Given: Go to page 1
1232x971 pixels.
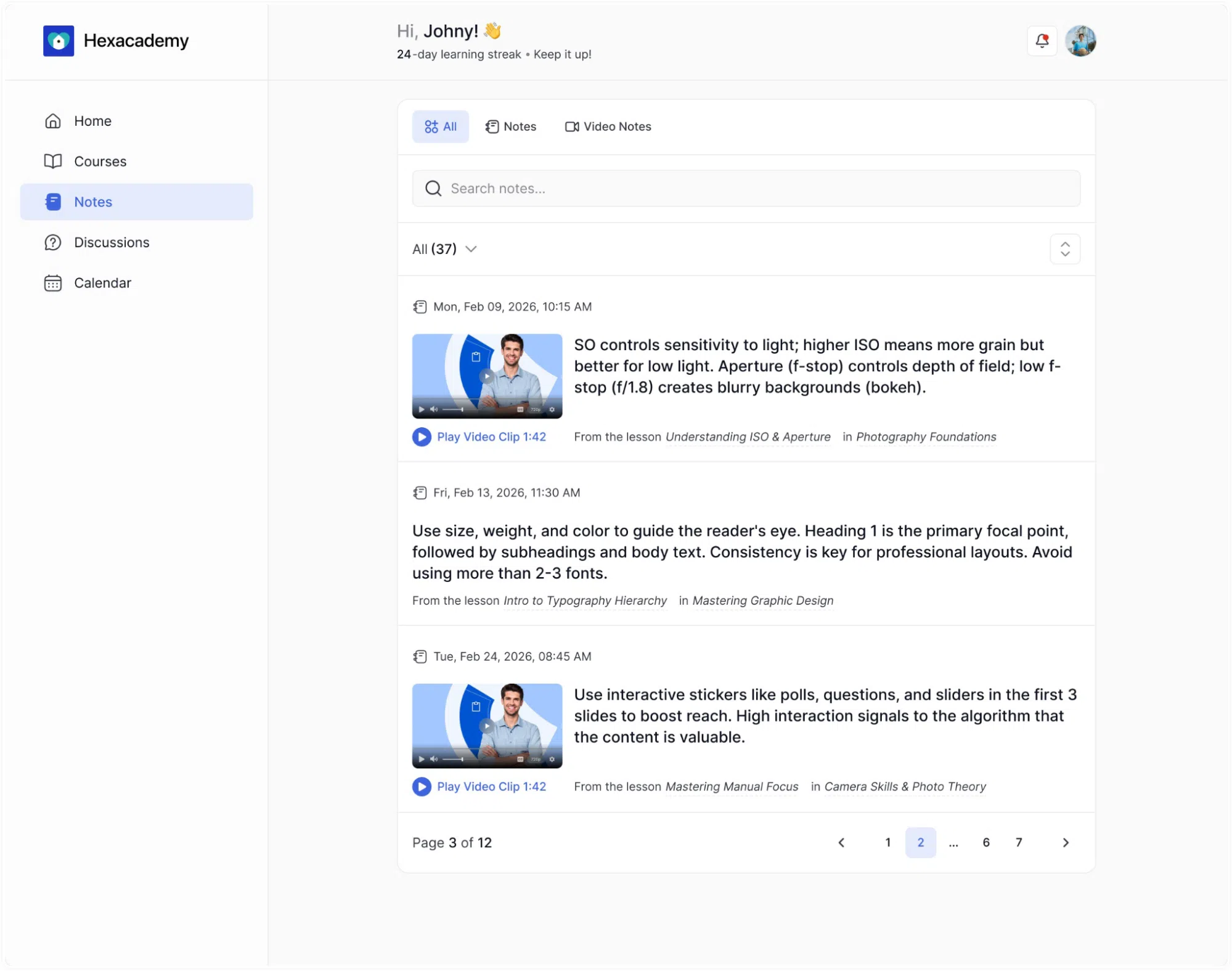Looking at the screenshot, I should click(x=888, y=843).
